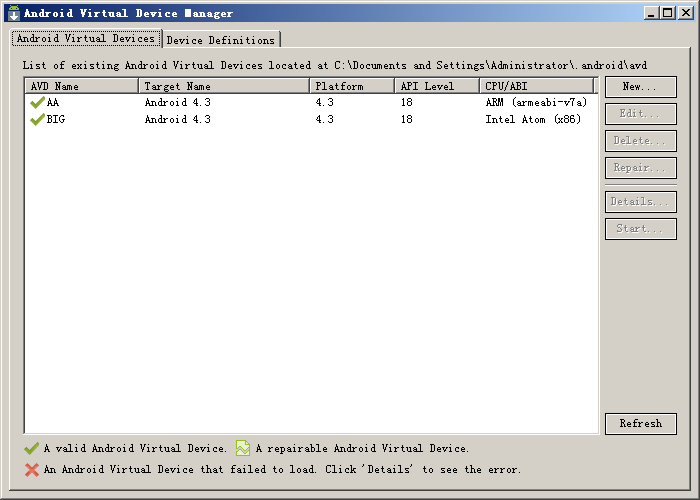Click the green checkmark icon beside AA
The width and height of the screenshot is (700, 500).
click(x=38, y=103)
